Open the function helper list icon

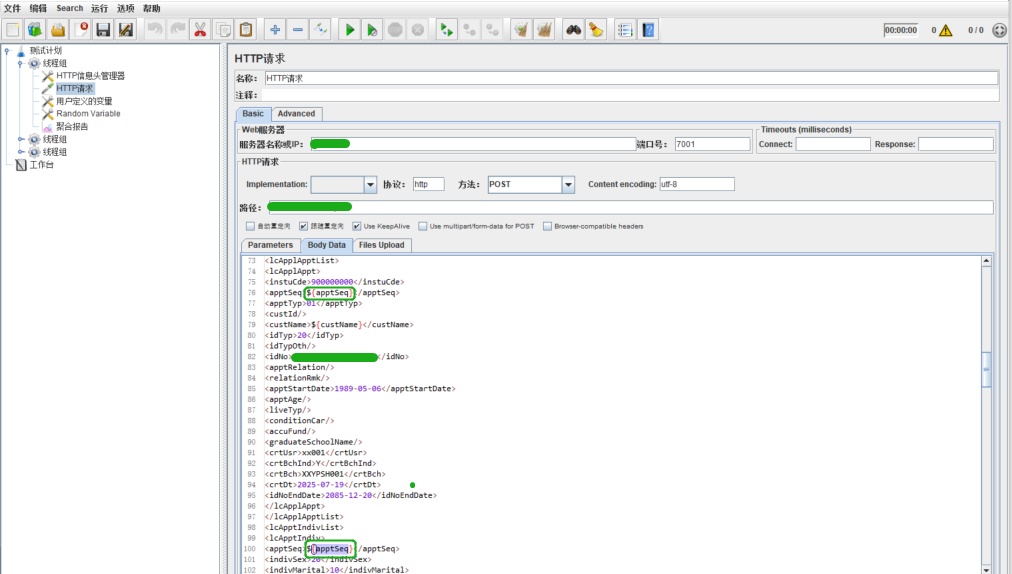[625, 30]
